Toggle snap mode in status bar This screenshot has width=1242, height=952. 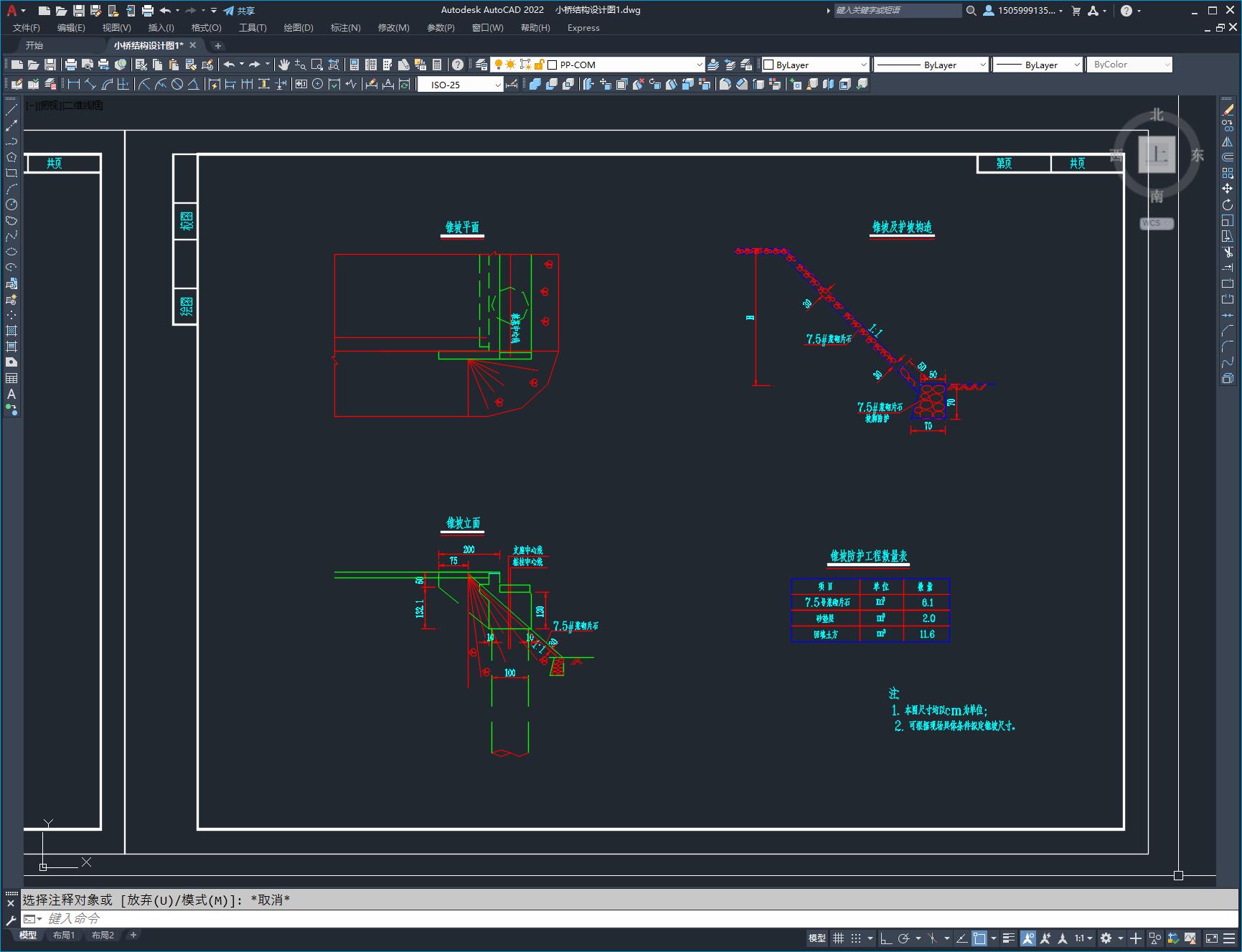tap(855, 938)
